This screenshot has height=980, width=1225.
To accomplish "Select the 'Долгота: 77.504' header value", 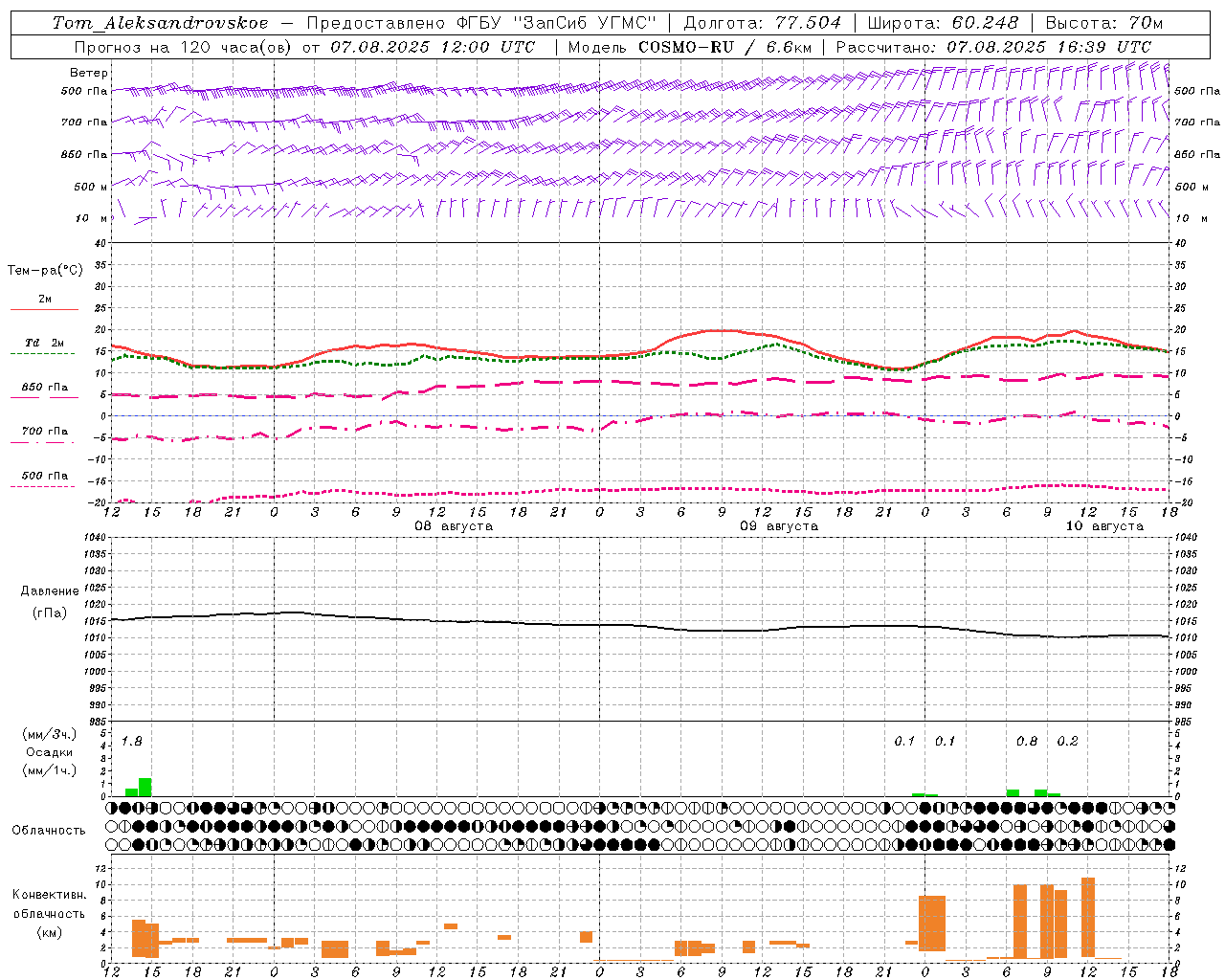I will tap(763, 23).
